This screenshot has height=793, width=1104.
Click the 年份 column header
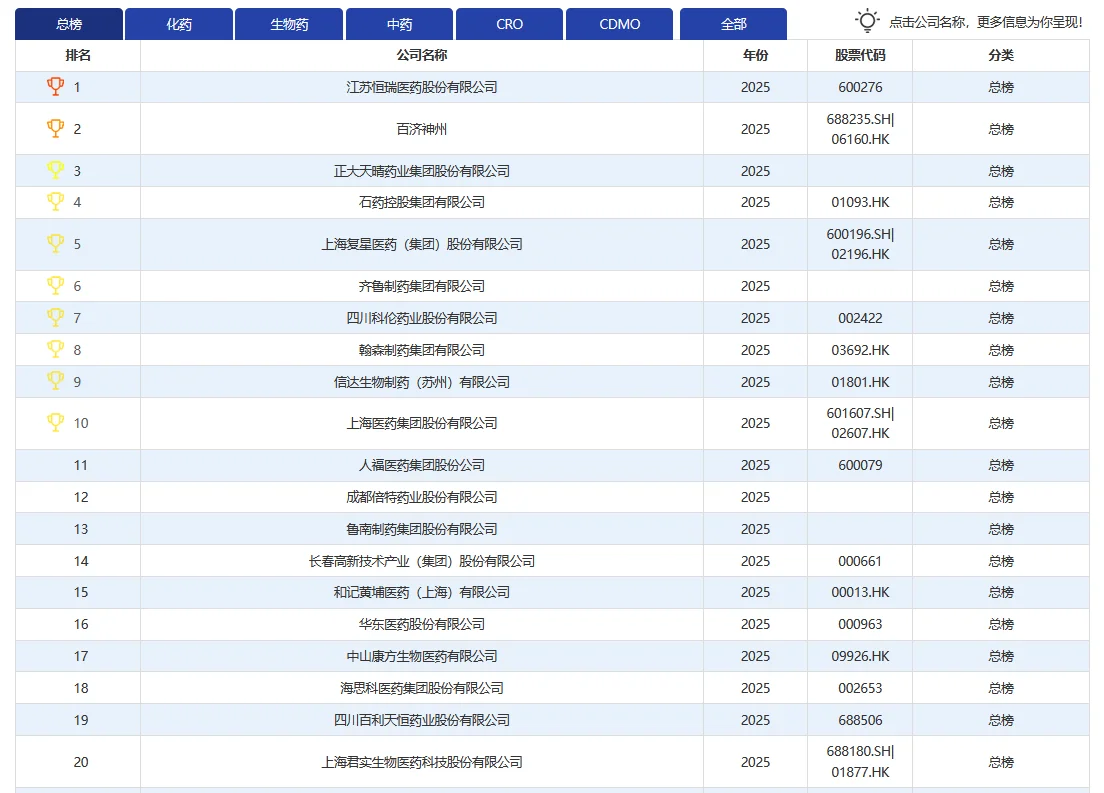click(x=755, y=55)
